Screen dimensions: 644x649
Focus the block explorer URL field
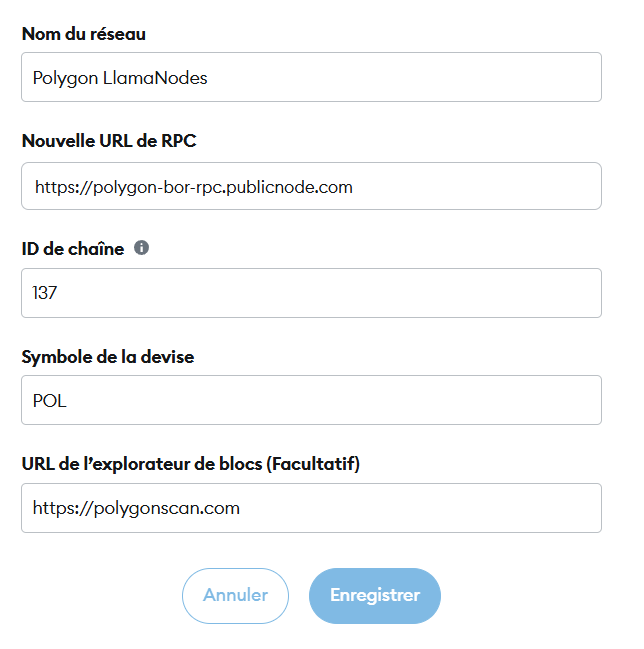tap(311, 508)
